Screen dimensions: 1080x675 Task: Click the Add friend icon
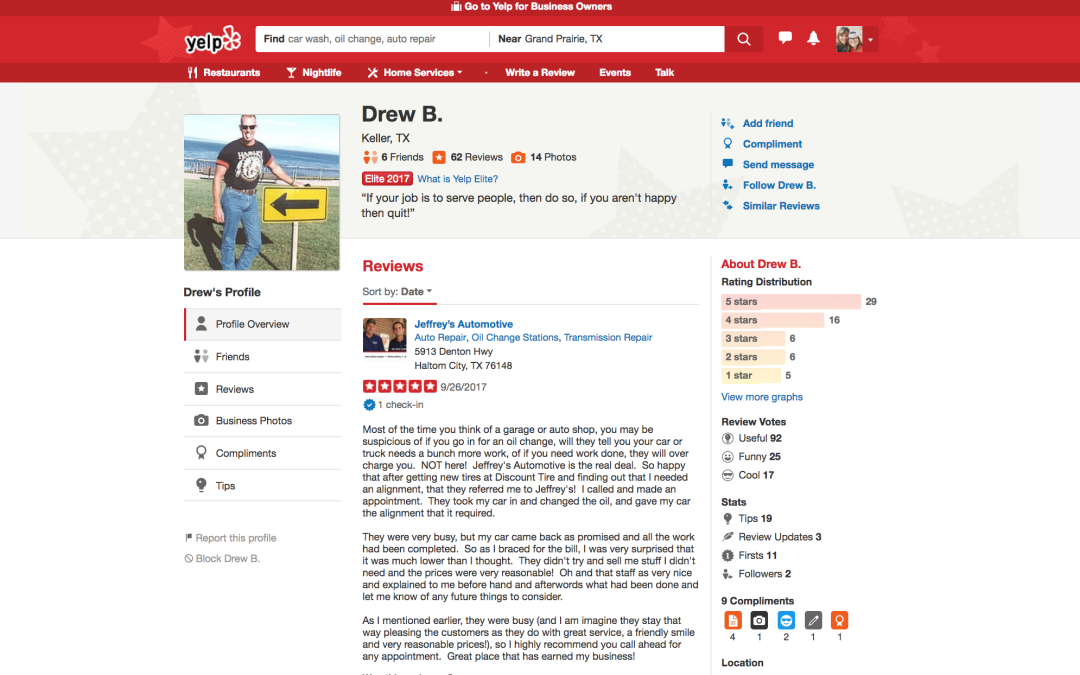tap(727, 123)
